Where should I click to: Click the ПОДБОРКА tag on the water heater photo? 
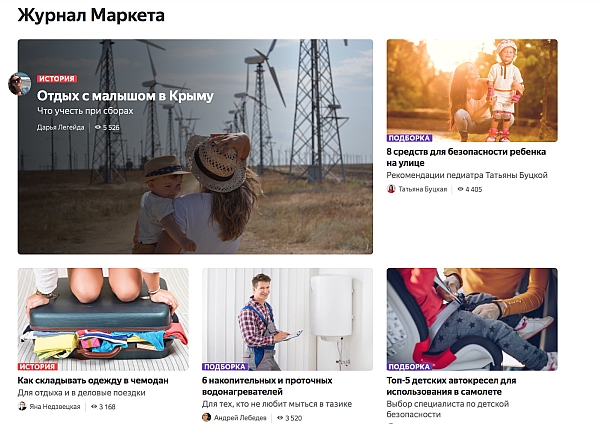coord(225,367)
